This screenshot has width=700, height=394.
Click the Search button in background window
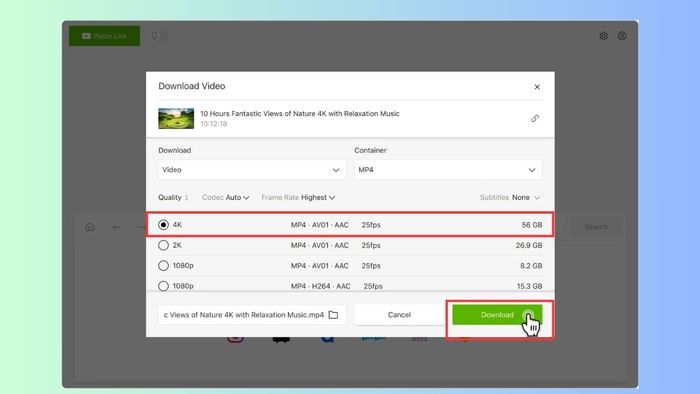[596, 227]
